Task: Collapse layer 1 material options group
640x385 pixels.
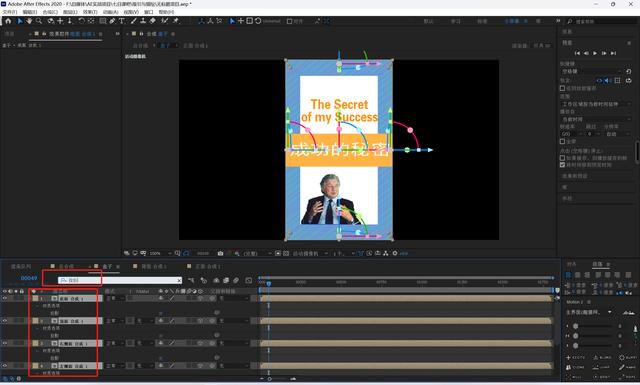Action: (37, 306)
